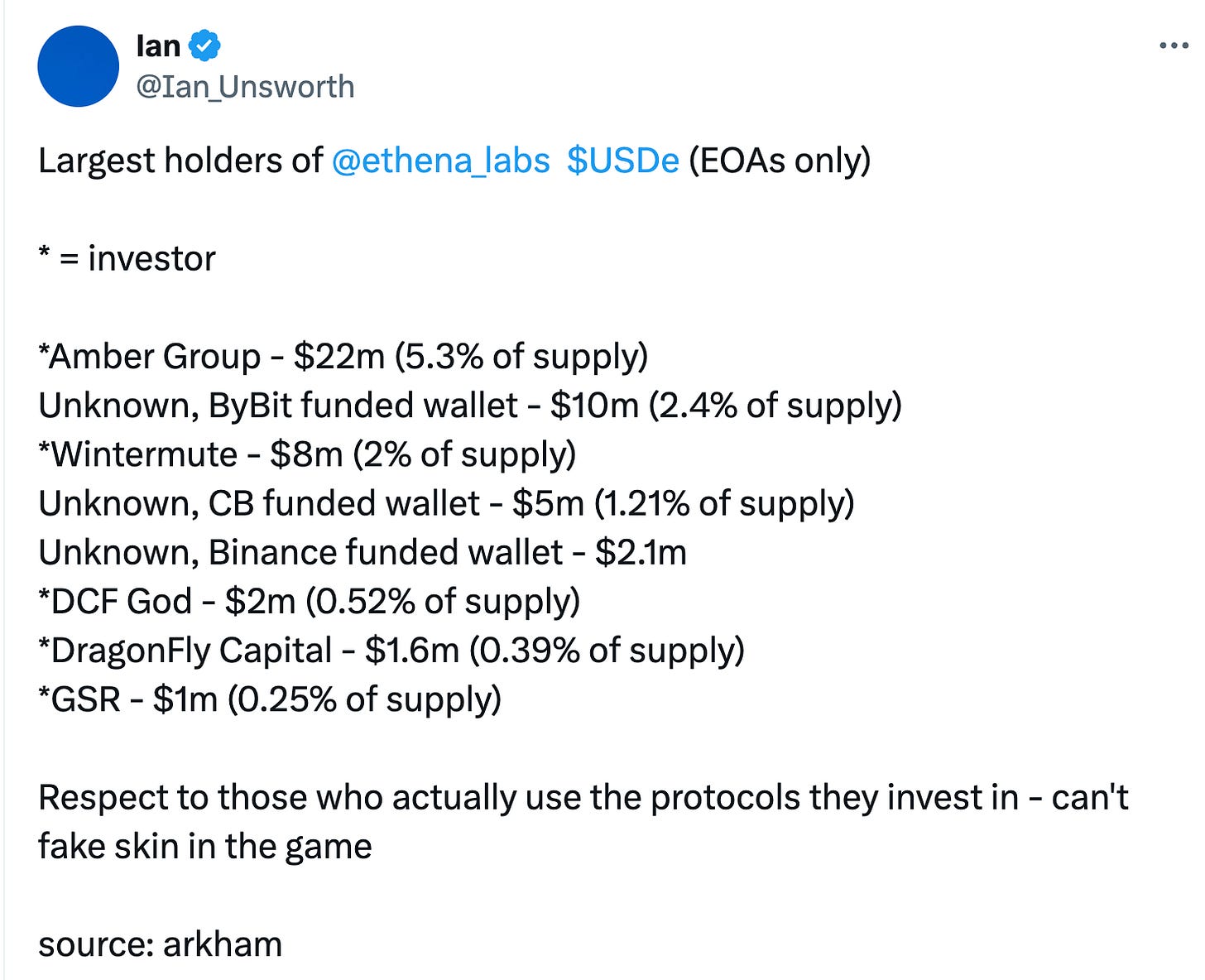Click the blue verified checkmark badge
This screenshot has width=1205, height=980.
point(204,46)
